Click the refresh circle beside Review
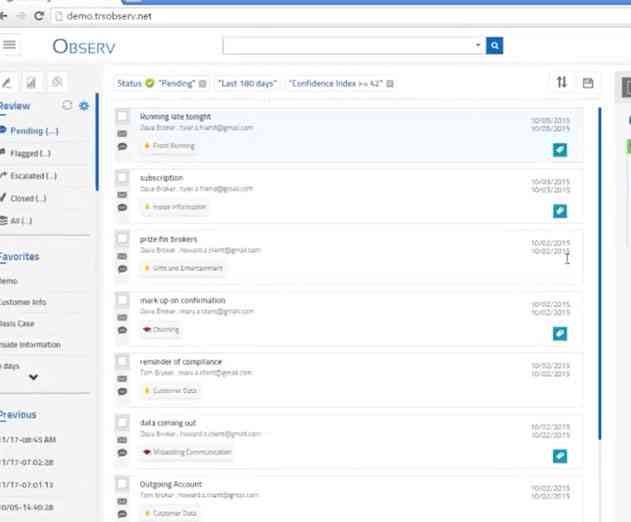 click(x=67, y=105)
